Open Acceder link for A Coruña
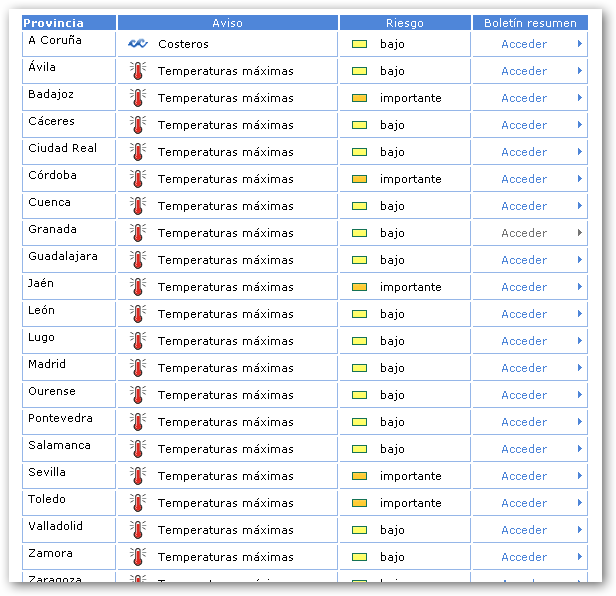 point(524,44)
